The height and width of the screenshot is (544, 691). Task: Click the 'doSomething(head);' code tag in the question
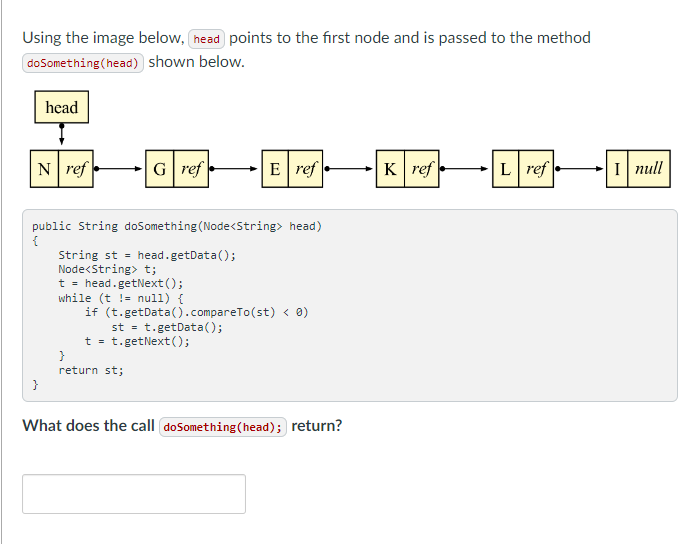tap(222, 427)
